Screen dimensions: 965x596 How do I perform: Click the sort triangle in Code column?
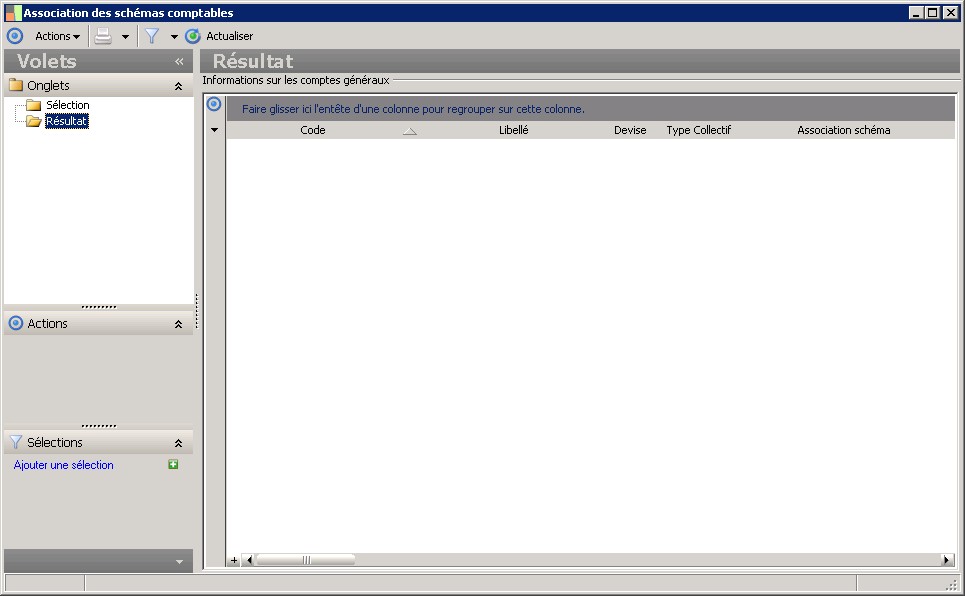(410, 131)
